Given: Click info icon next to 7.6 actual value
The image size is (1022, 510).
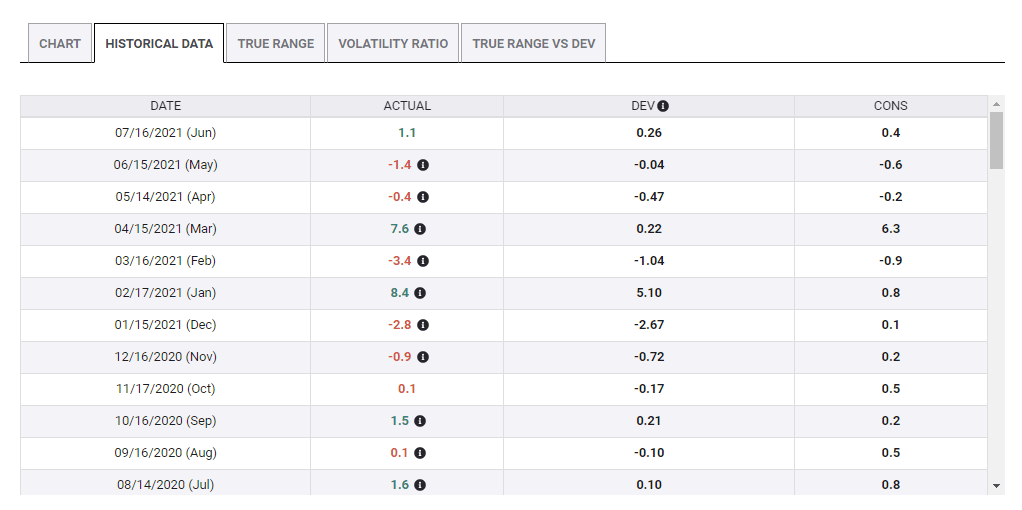Looking at the screenshot, I should tap(420, 229).
